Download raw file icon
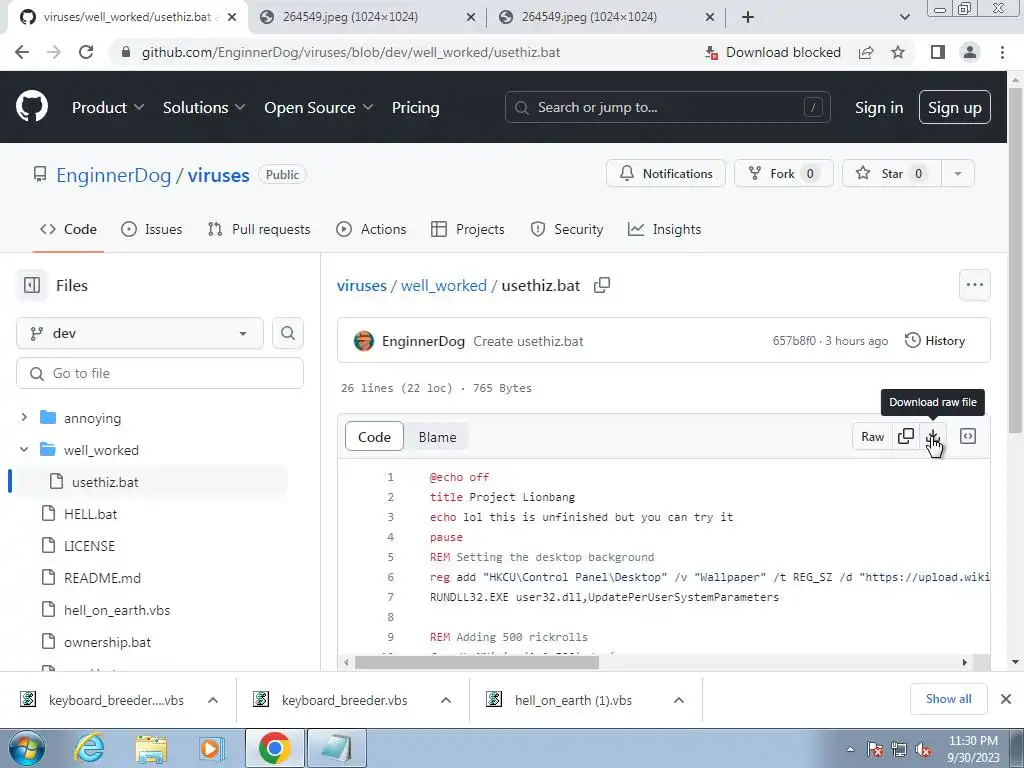1024x768 pixels. point(933,436)
